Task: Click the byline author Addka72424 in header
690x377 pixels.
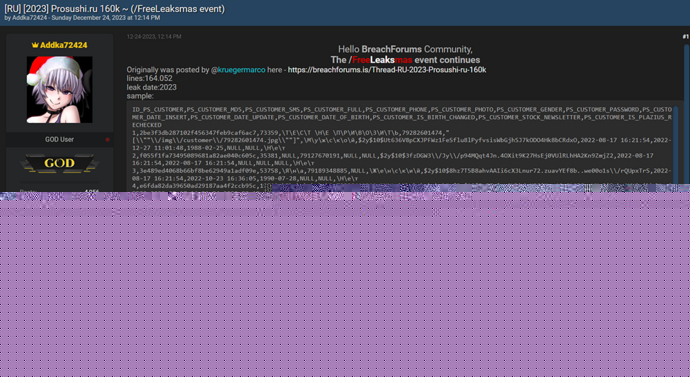Action: click(x=29, y=18)
